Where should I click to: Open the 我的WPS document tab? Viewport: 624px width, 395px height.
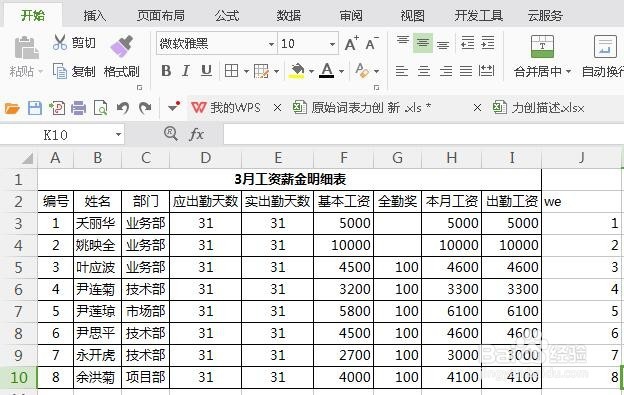(226, 107)
